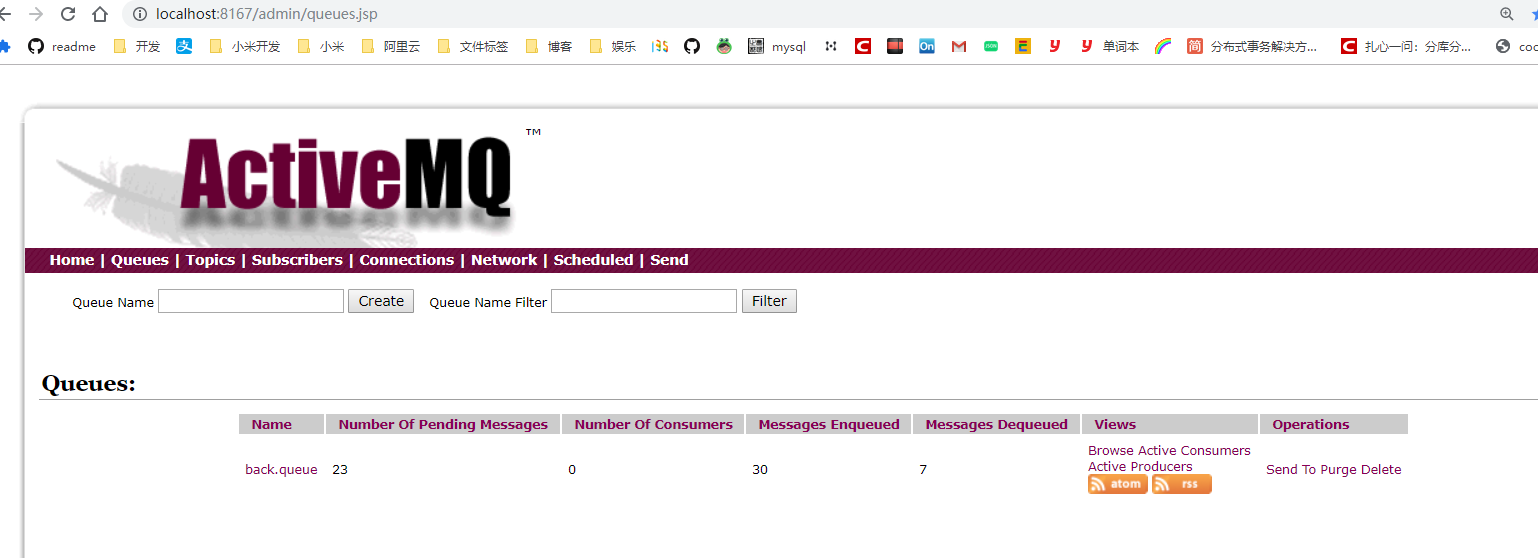Open the 小米 bookmark folder

[x=321, y=46]
